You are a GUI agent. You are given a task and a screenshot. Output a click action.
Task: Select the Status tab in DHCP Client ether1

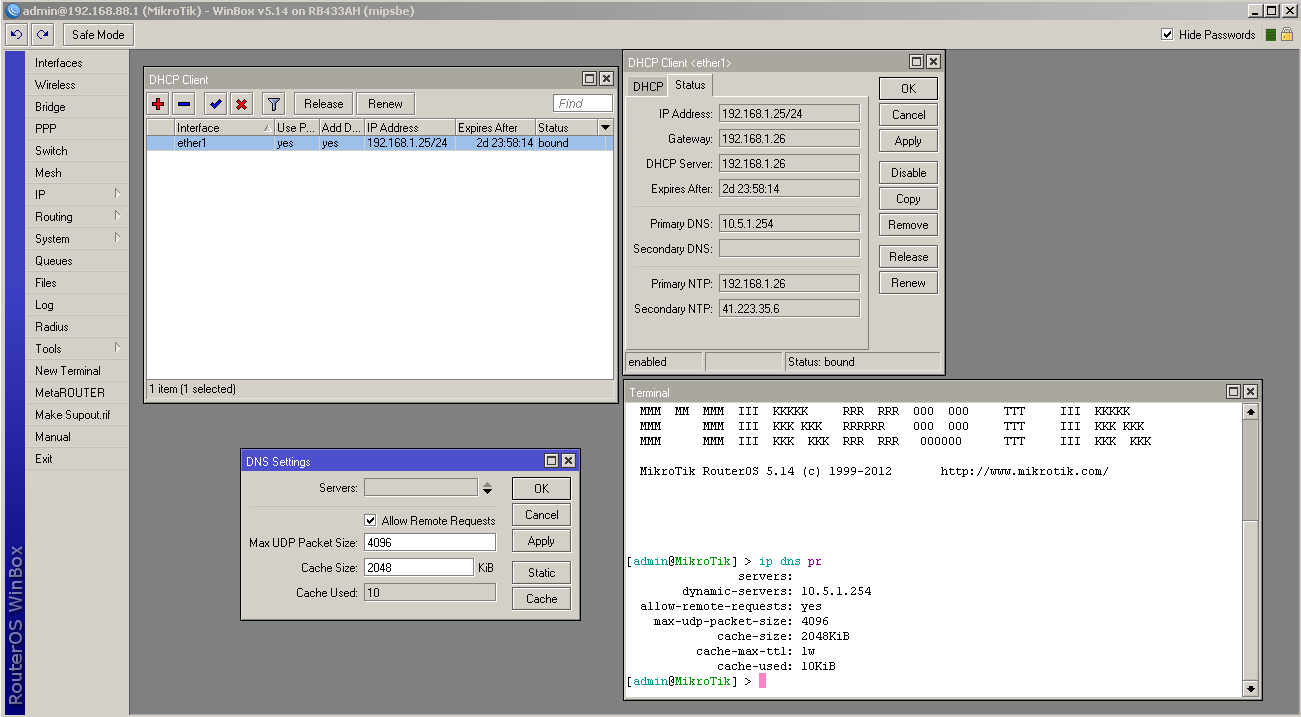(x=690, y=85)
